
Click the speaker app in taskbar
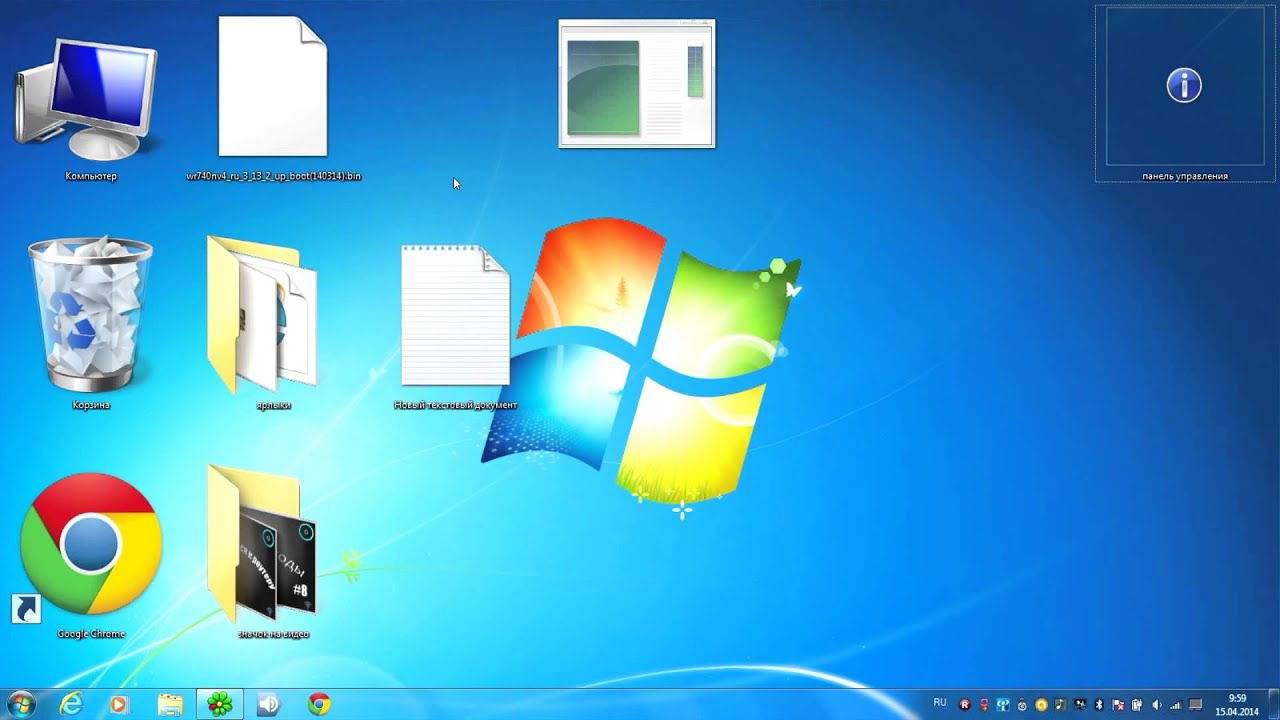tap(268, 704)
